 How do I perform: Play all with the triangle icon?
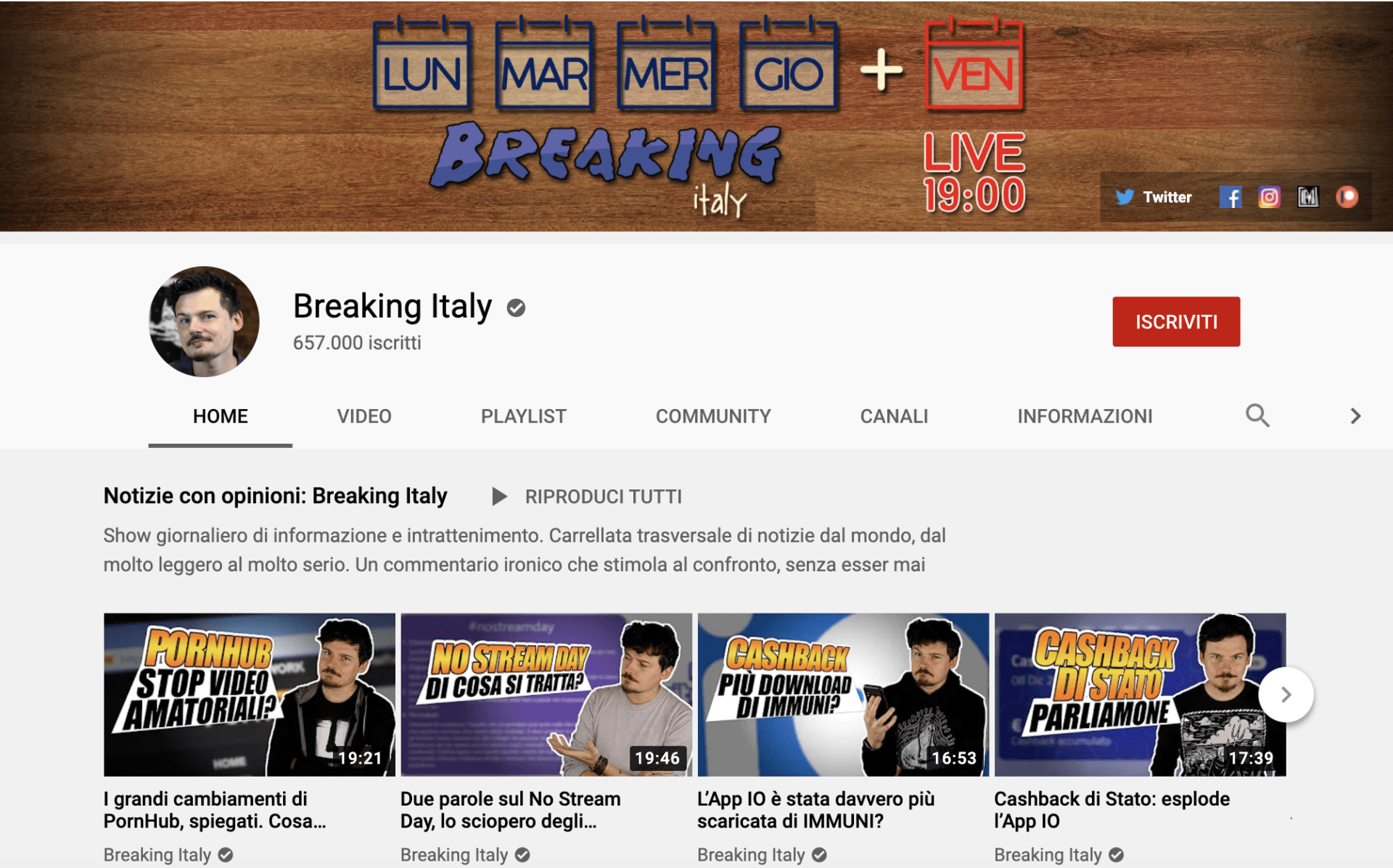point(499,497)
